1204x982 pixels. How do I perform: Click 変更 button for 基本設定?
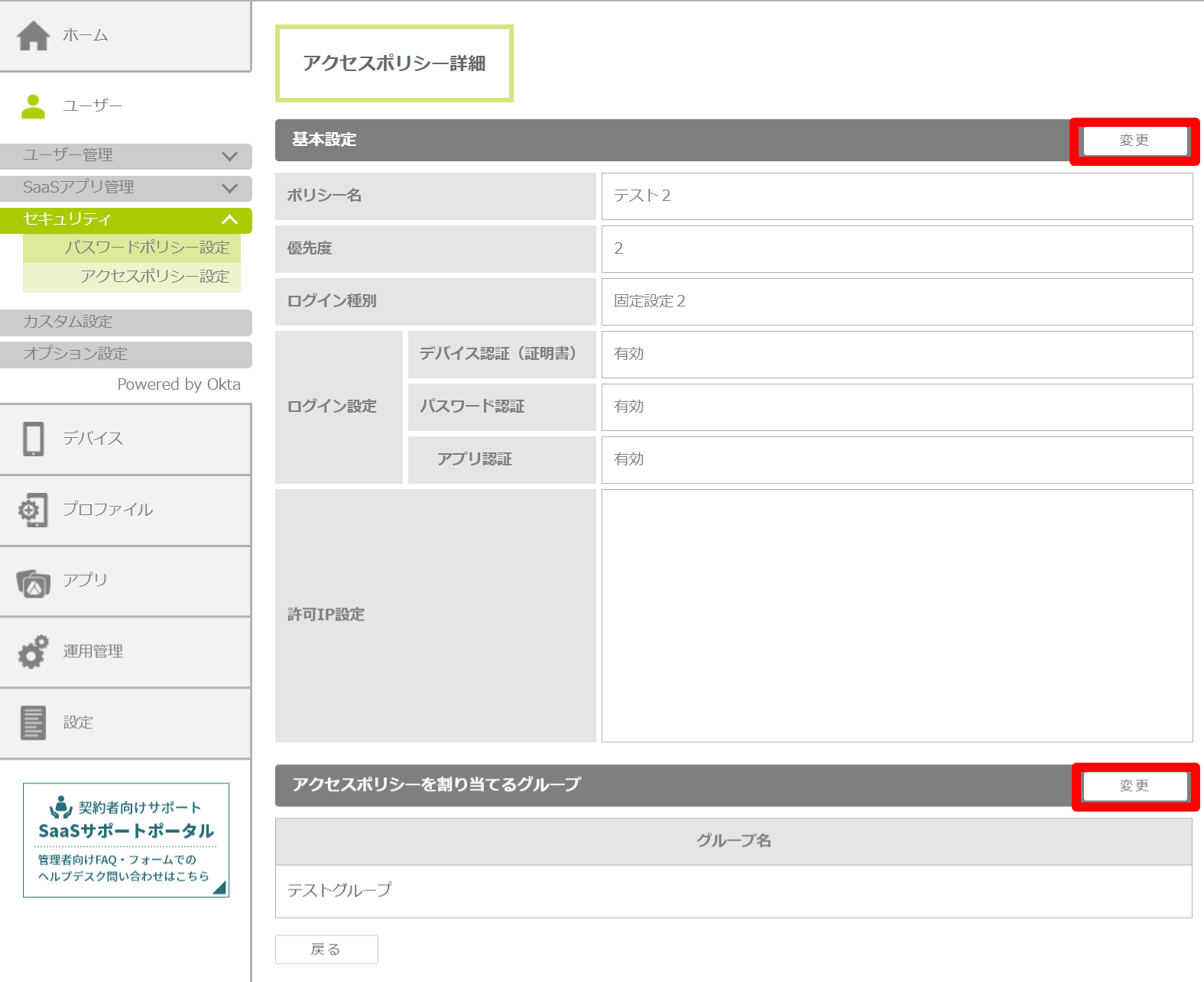coord(1134,141)
